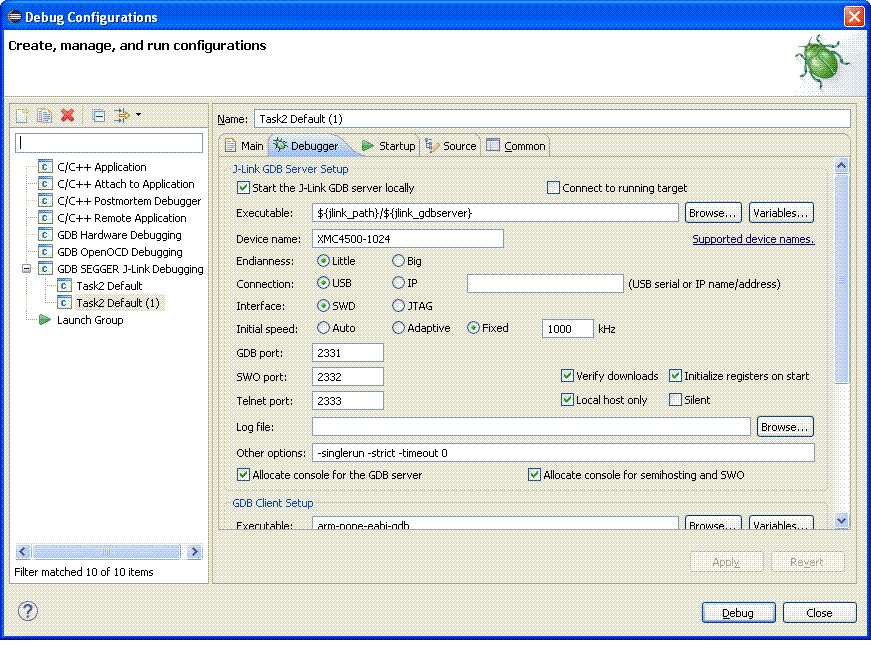Click the Name field
871x648 pixels.
point(552,119)
